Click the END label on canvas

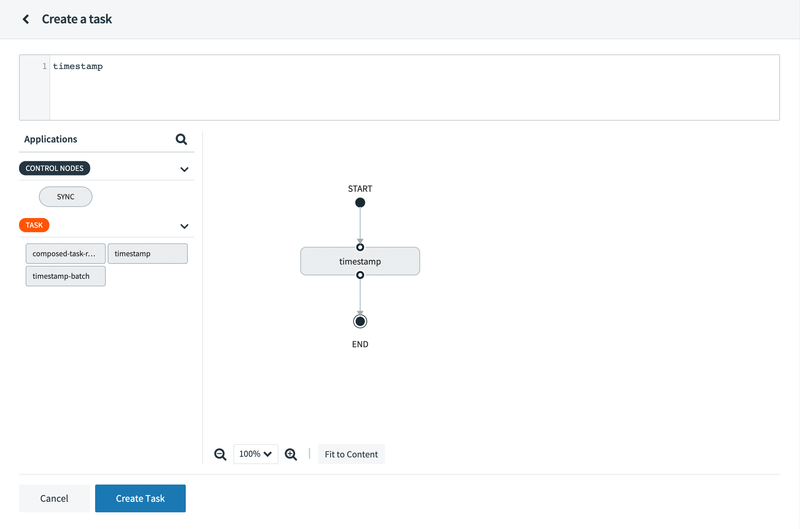(360, 344)
